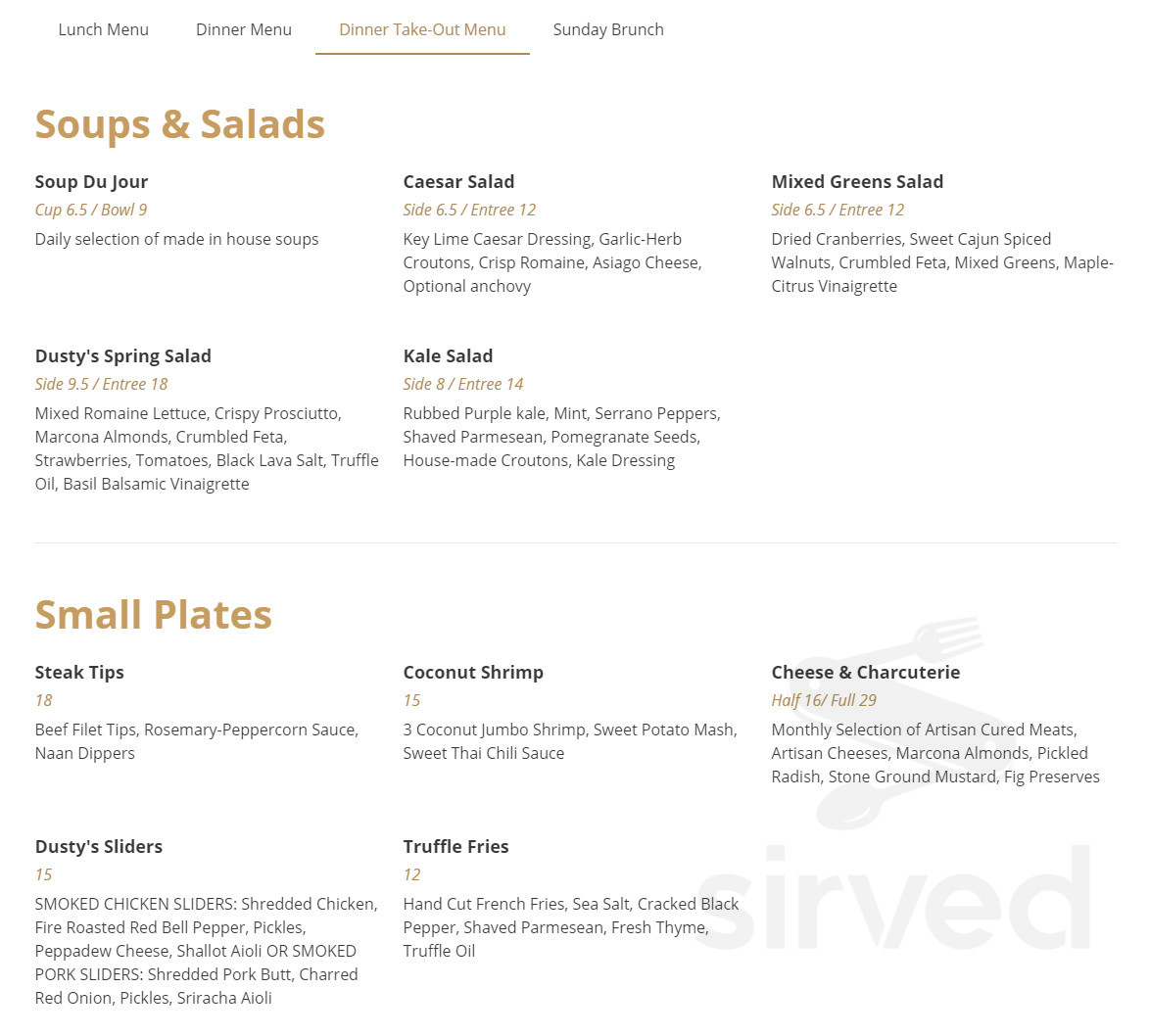Screen dimensions: 1149x1036
Task: Click the Caesar Salad title
Action: (x=458, y=181)
